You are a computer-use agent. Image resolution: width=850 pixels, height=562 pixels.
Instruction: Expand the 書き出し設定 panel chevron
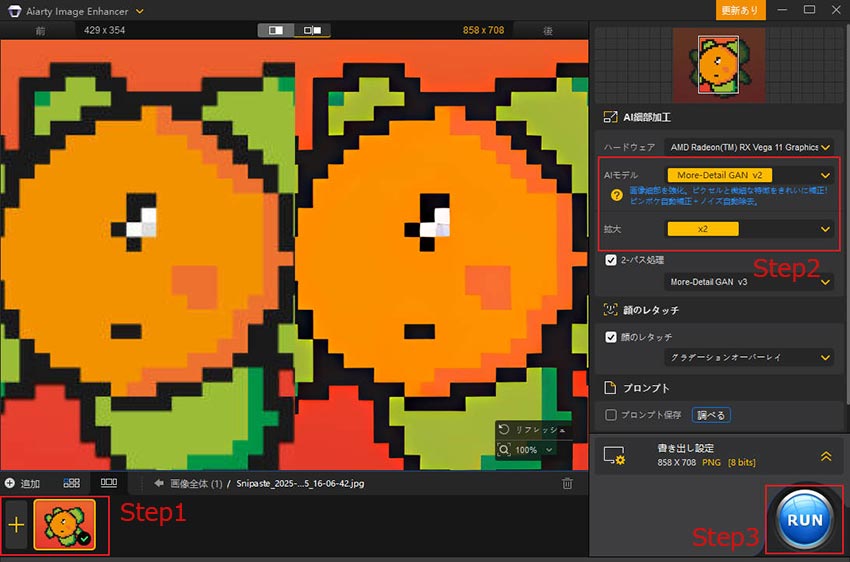826,456
